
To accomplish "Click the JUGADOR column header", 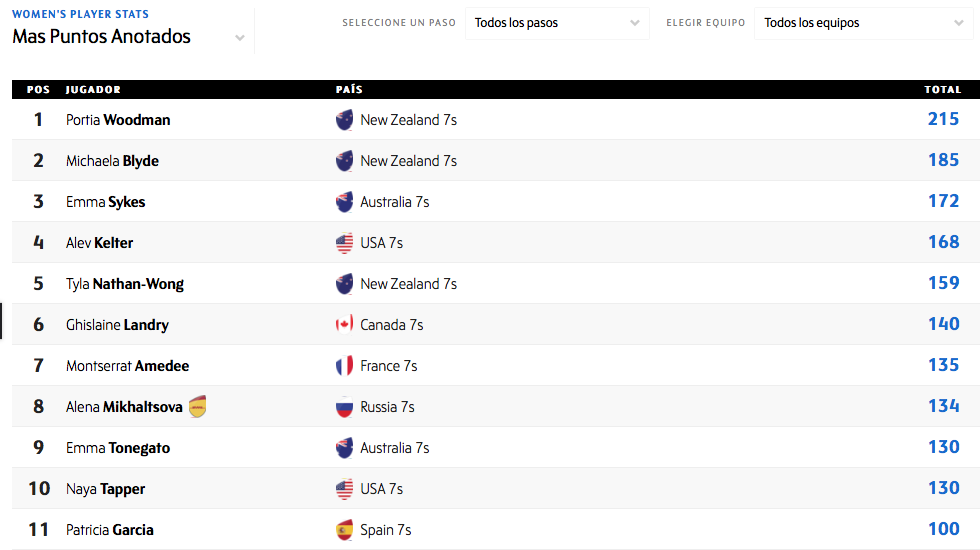I will point(93,90).
